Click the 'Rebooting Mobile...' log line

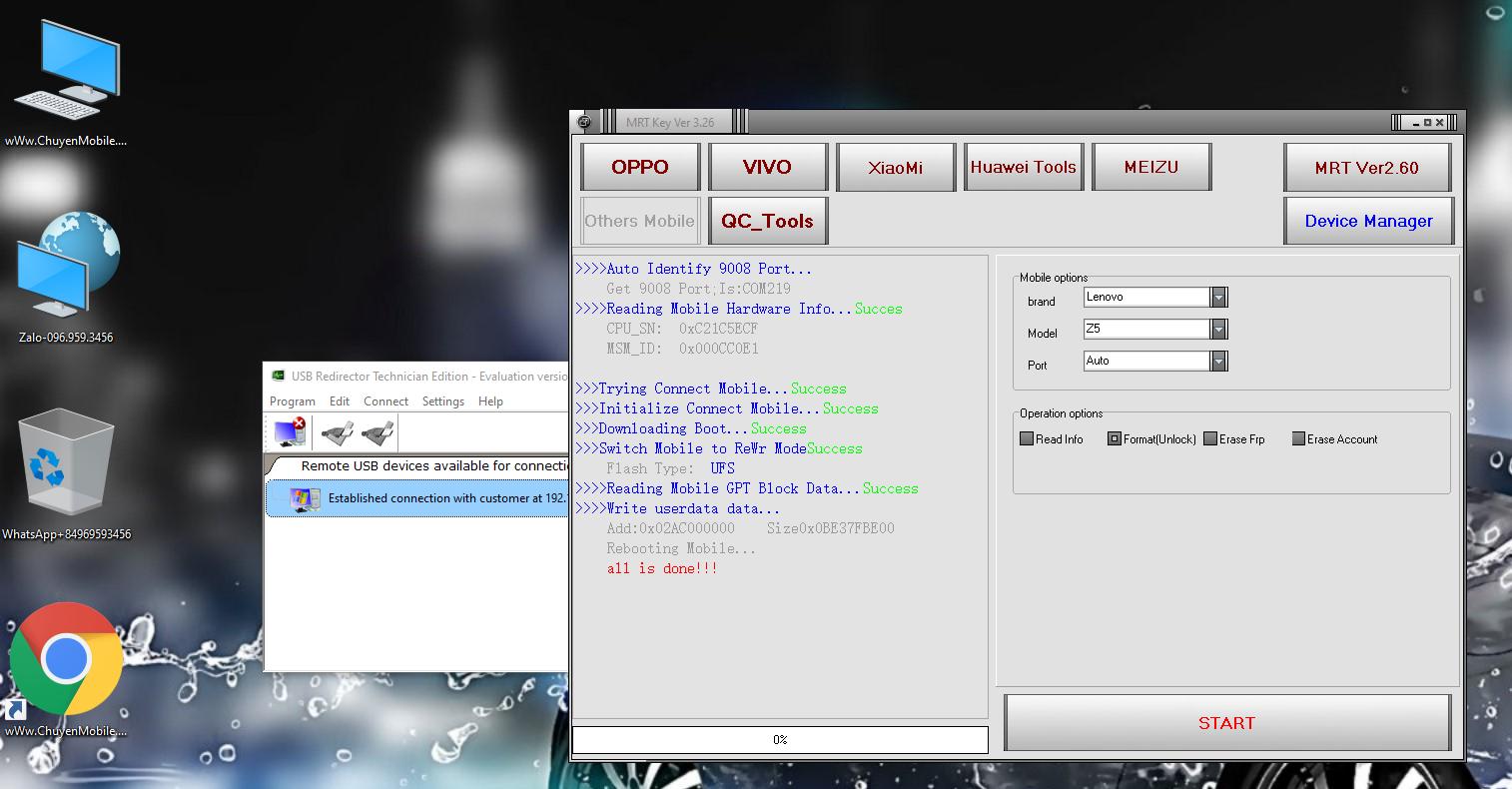[x=681, y=548]
